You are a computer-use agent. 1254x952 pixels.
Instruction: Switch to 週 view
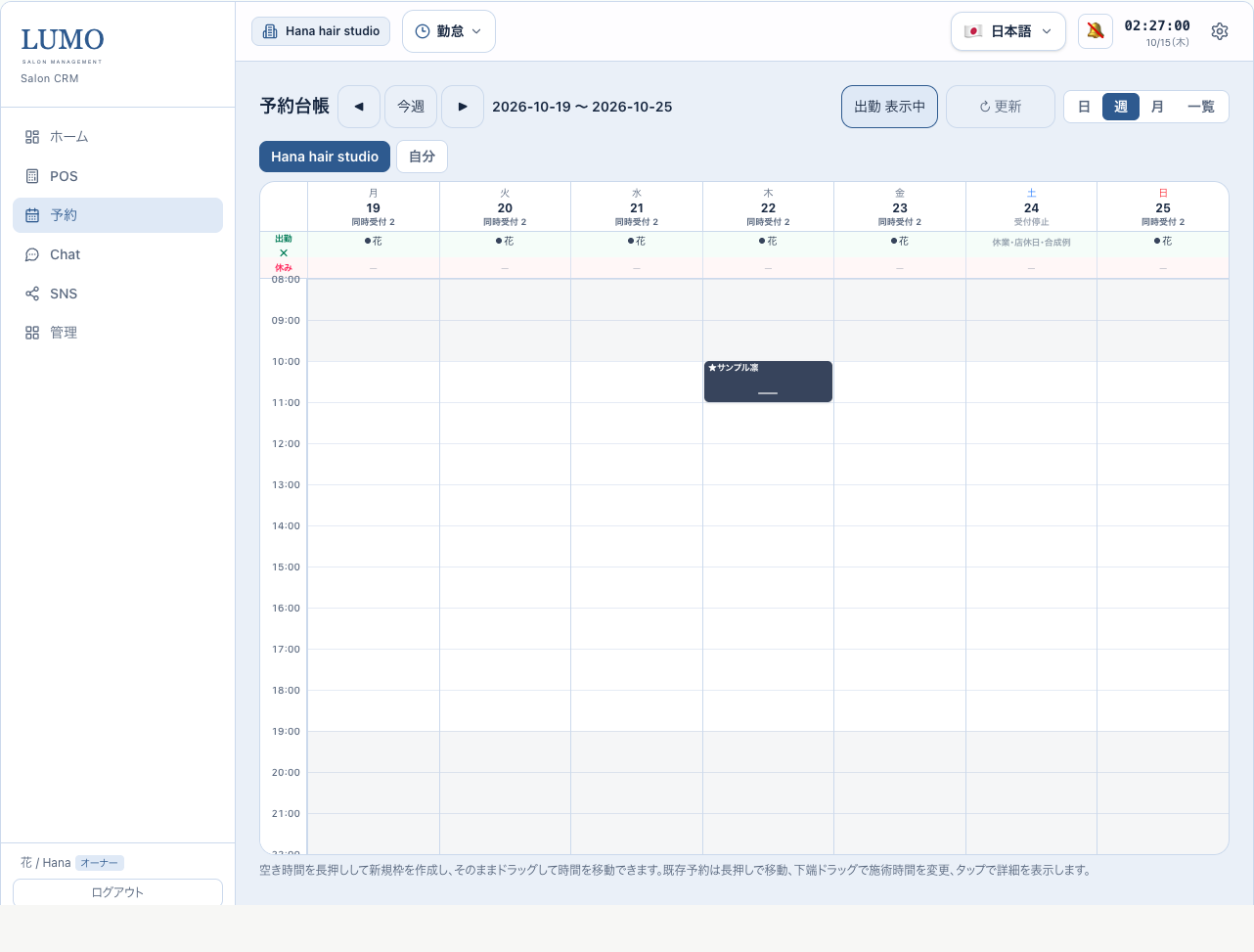1121,107
